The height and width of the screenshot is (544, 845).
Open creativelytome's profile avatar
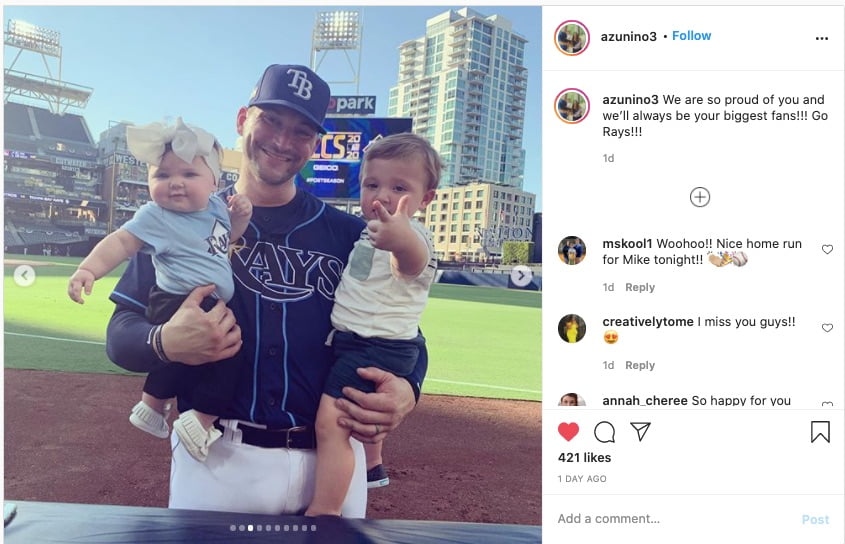pos(572,328)
